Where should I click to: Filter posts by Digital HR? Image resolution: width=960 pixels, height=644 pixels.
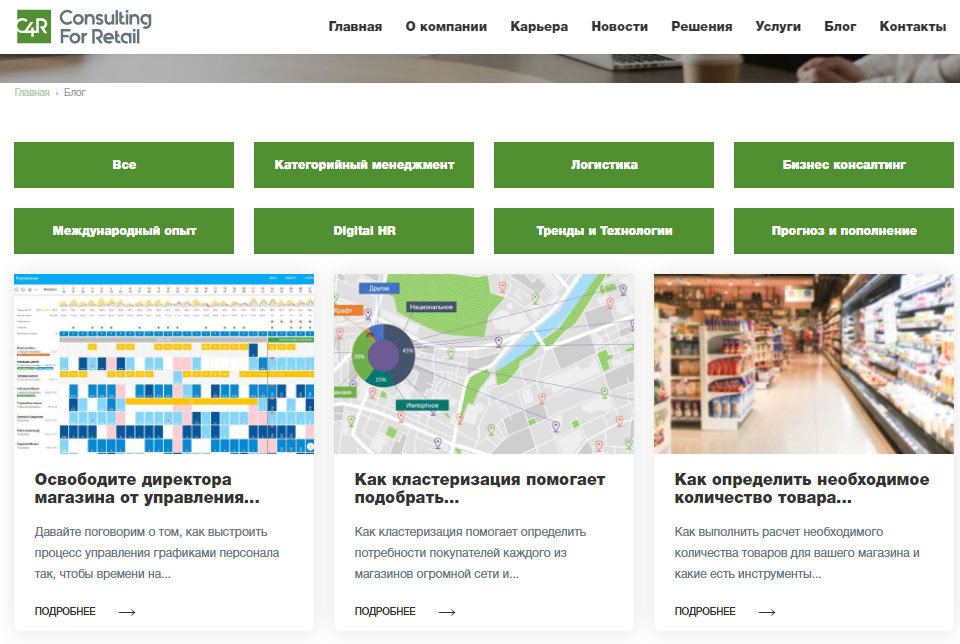click(364, 231)
